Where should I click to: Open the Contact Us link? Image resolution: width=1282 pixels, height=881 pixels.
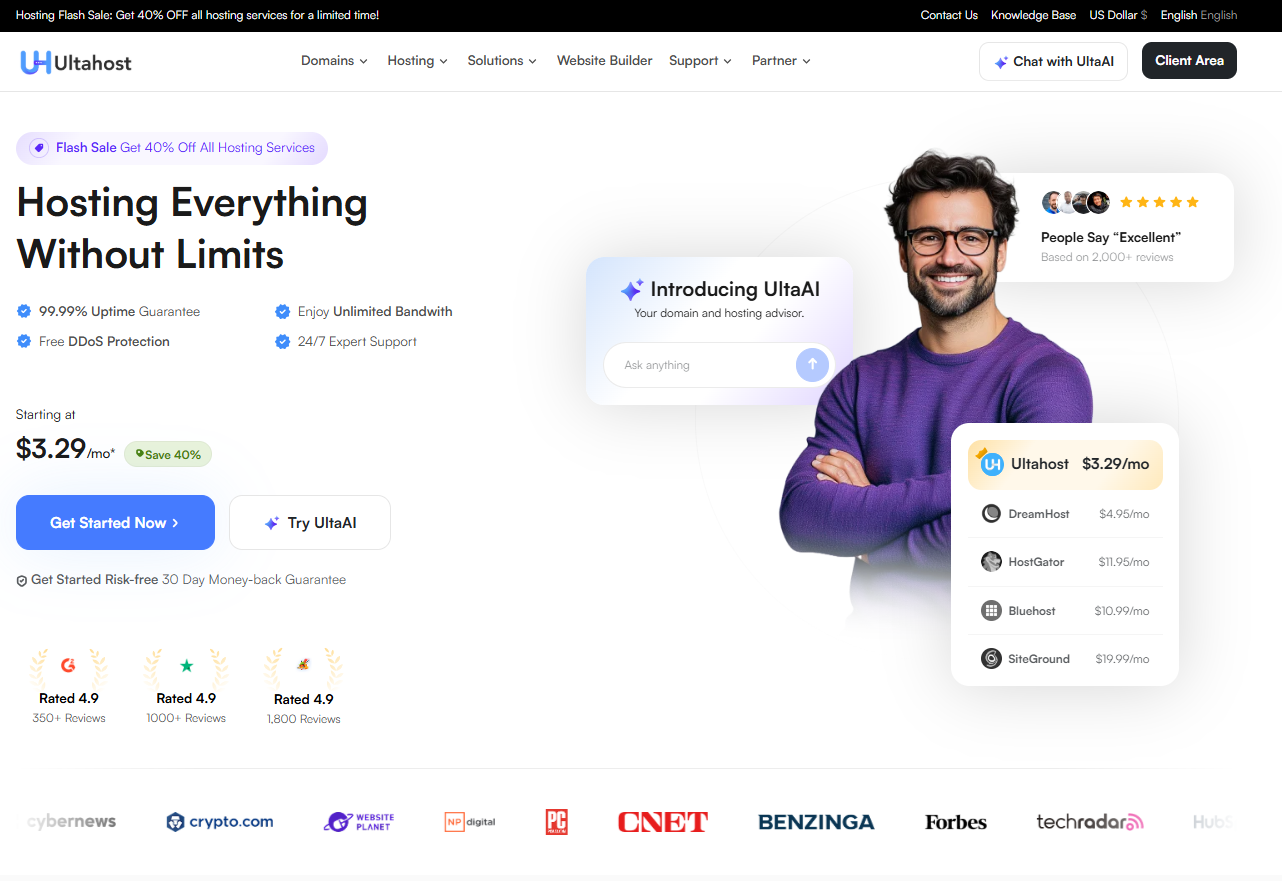point(949,15)
